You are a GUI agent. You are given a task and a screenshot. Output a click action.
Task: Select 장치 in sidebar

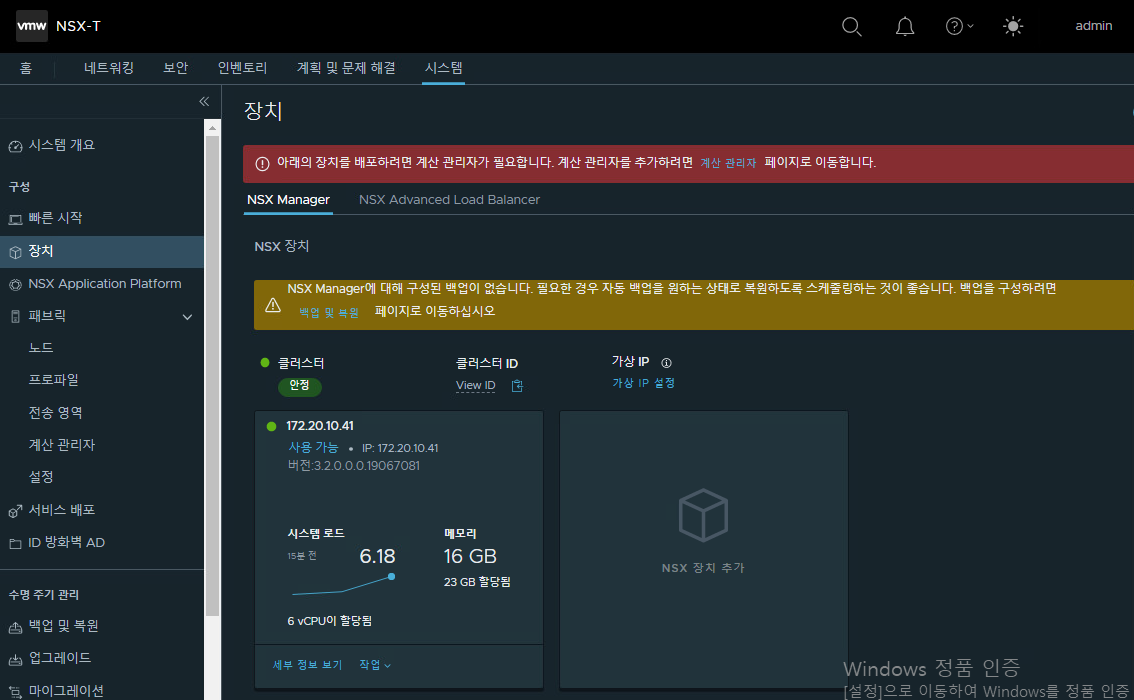tap(40, 252)
